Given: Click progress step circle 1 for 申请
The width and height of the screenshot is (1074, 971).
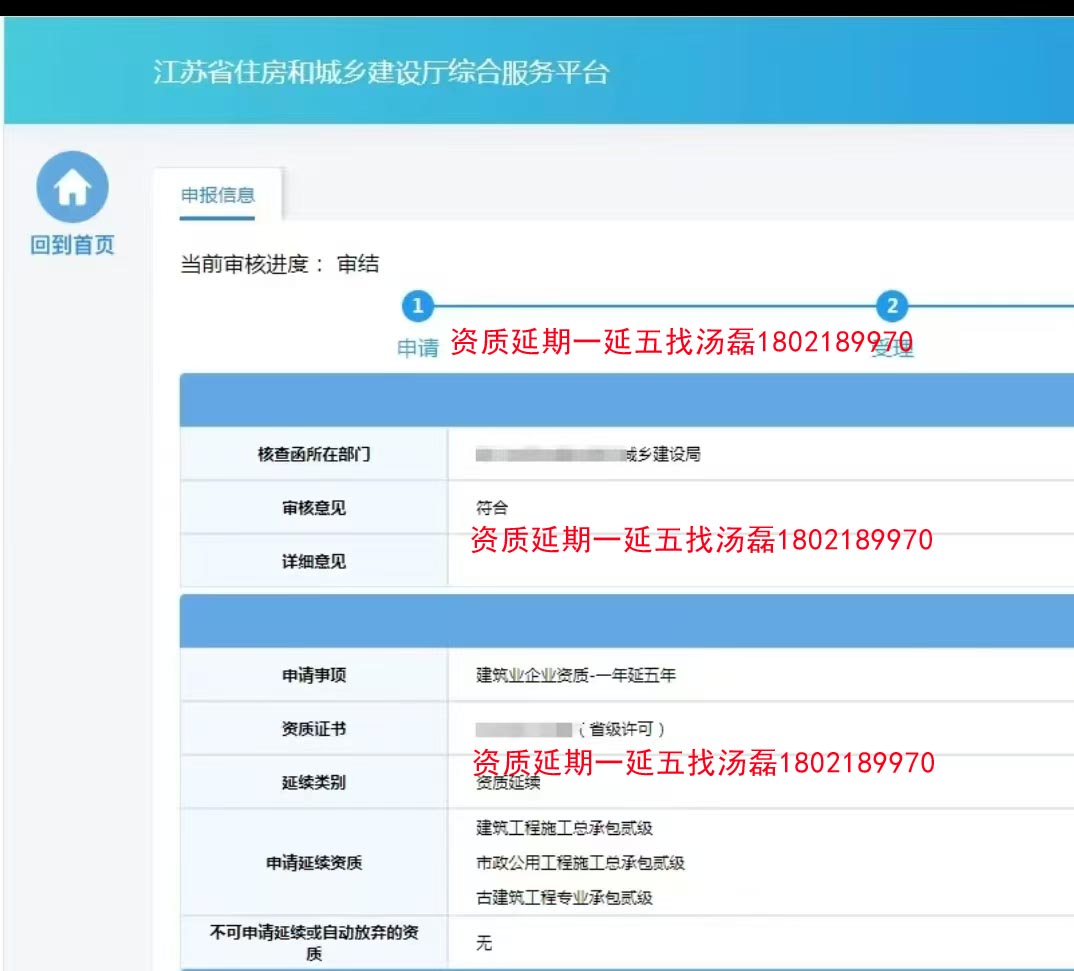Looking at the screenshot, I should tap(417, 307).
